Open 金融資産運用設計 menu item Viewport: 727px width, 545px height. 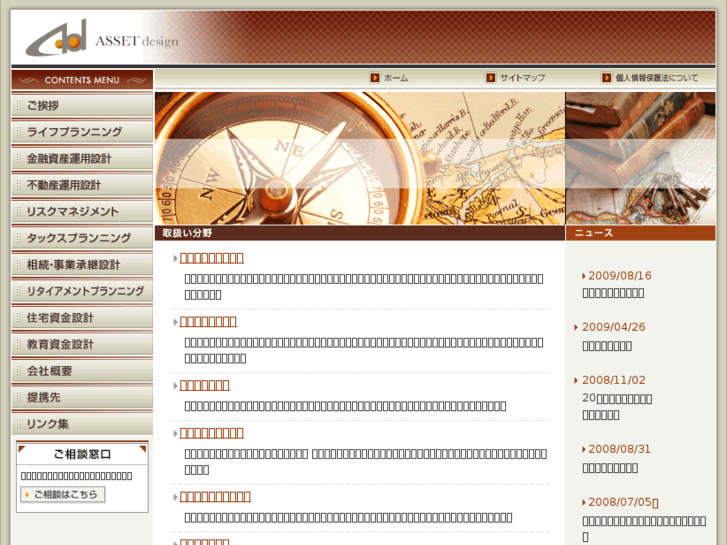tap(82, 159)
